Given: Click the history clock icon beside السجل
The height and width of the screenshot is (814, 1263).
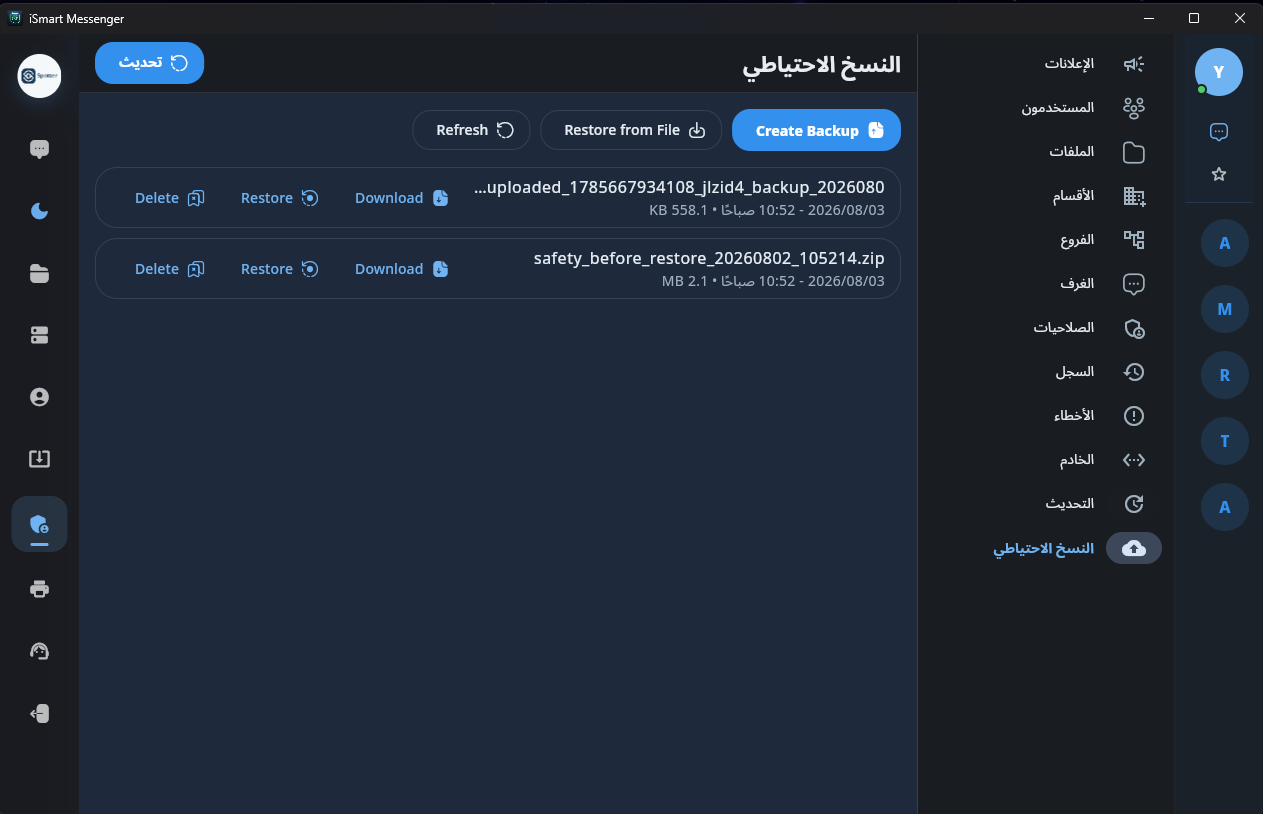Looking at the screenshot, I should [x=1134, y=372].
